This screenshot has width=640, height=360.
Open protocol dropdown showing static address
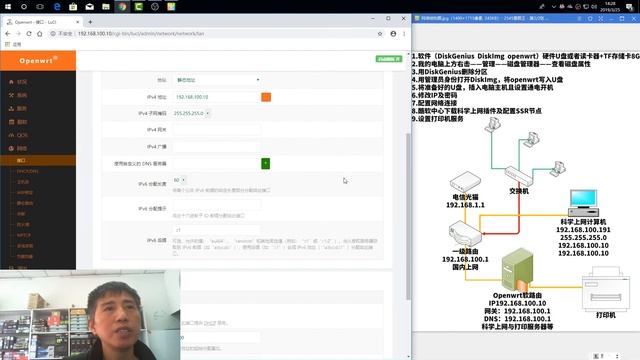(217, 80)
